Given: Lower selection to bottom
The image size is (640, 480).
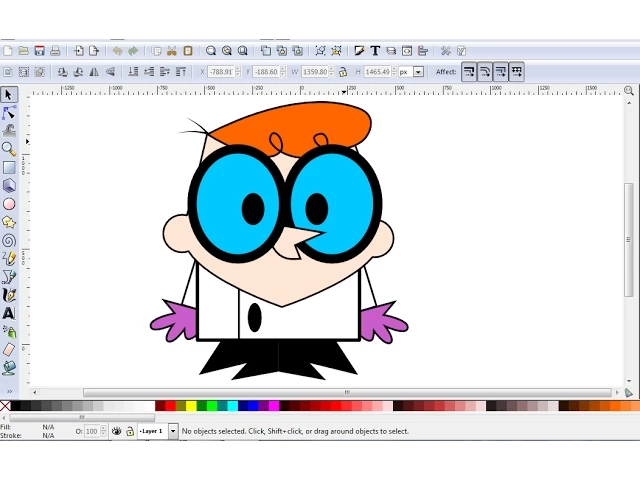Looking at the screenshot, I should click(x=133, y=72).
